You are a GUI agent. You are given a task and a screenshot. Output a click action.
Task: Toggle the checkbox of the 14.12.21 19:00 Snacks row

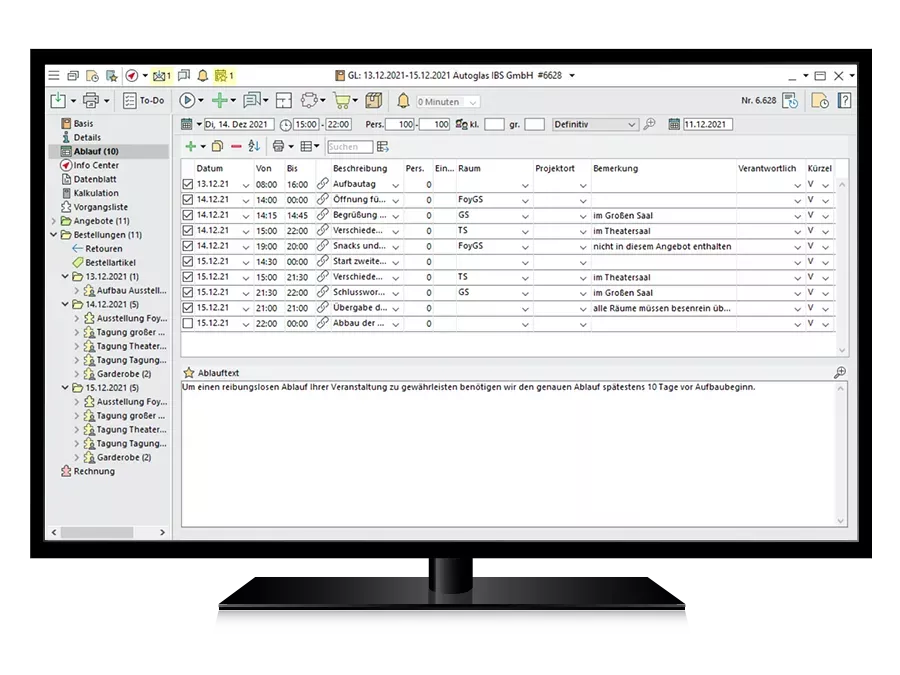[x=187, y=246]
